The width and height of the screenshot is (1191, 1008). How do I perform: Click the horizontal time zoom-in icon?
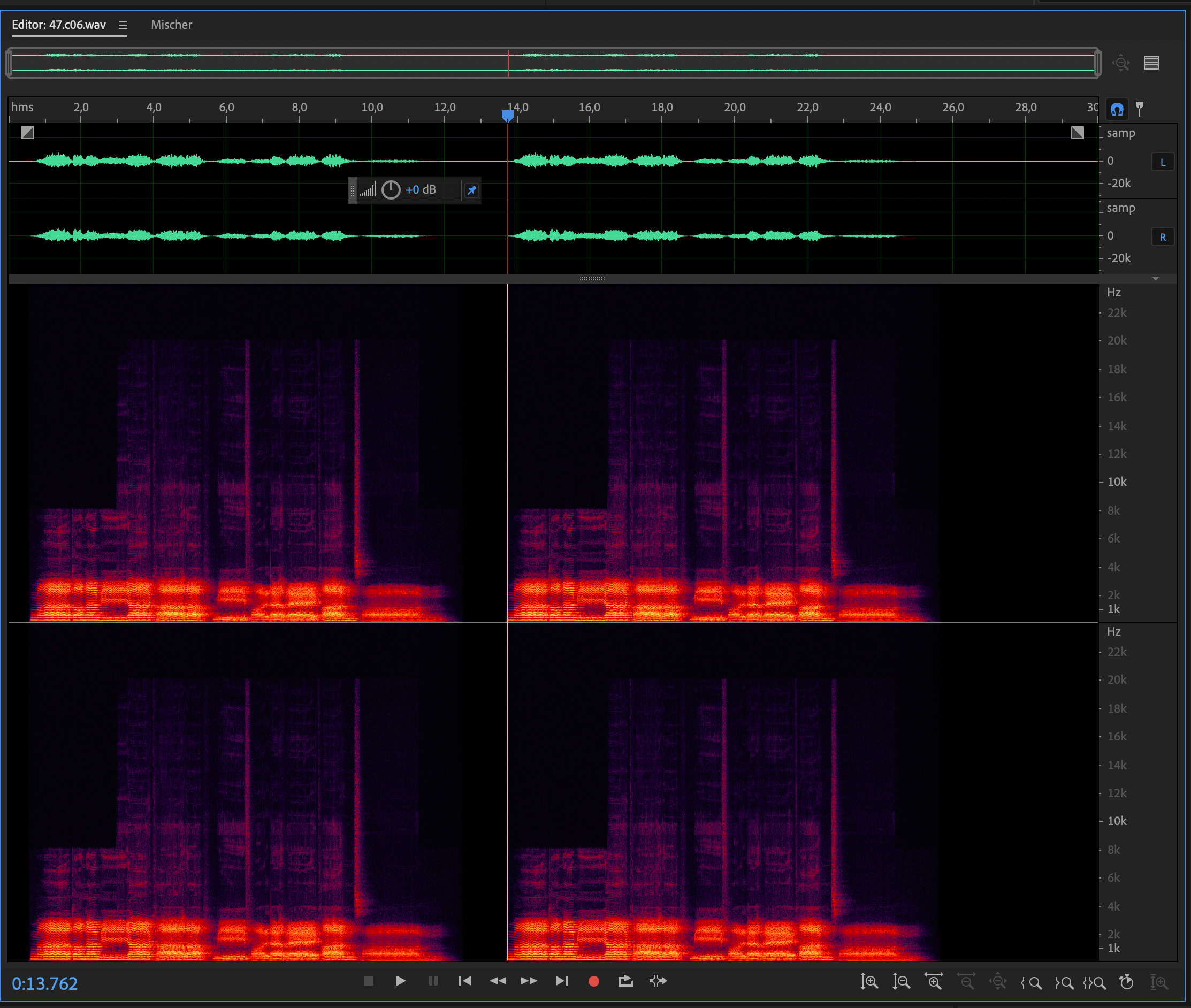point(934,982)
